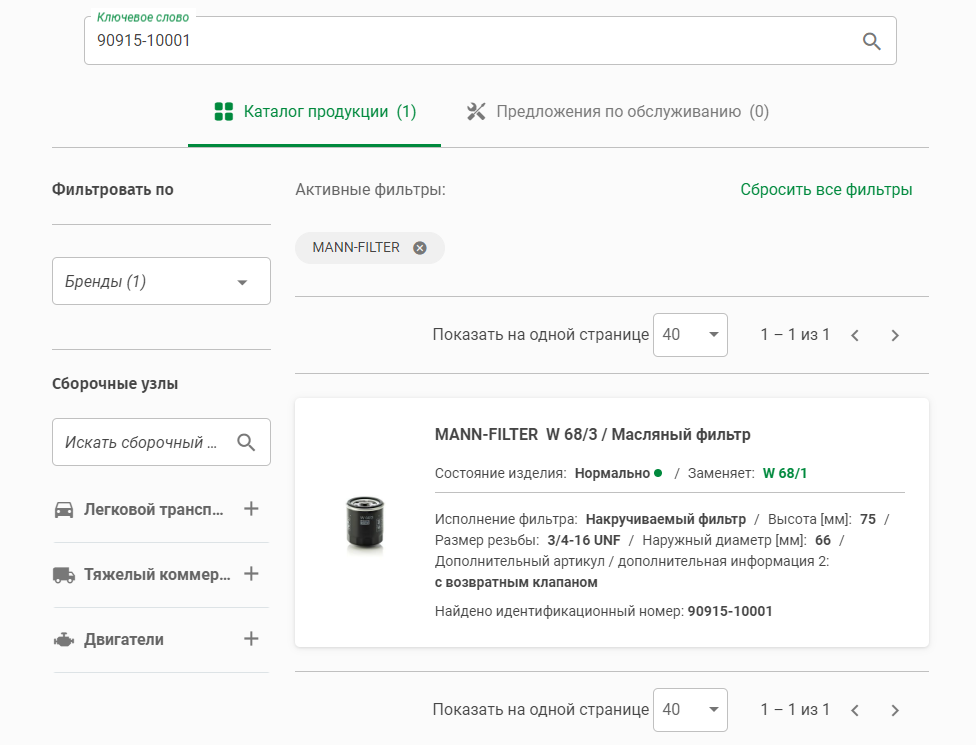
Task: Go to next page in bottom pagination
Action: [x=895, y=710]
